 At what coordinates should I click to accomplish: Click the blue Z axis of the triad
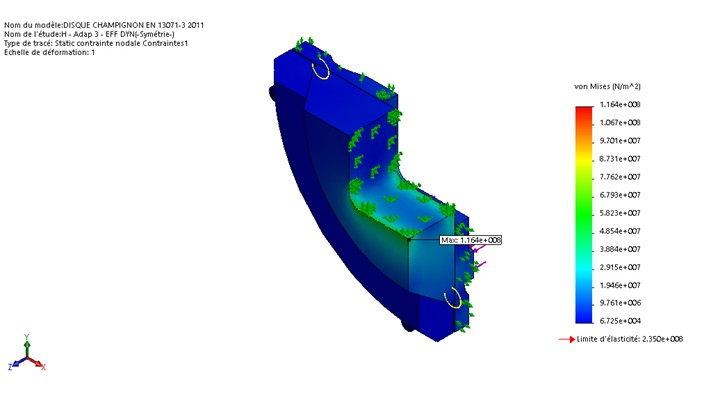click(17, 363)
